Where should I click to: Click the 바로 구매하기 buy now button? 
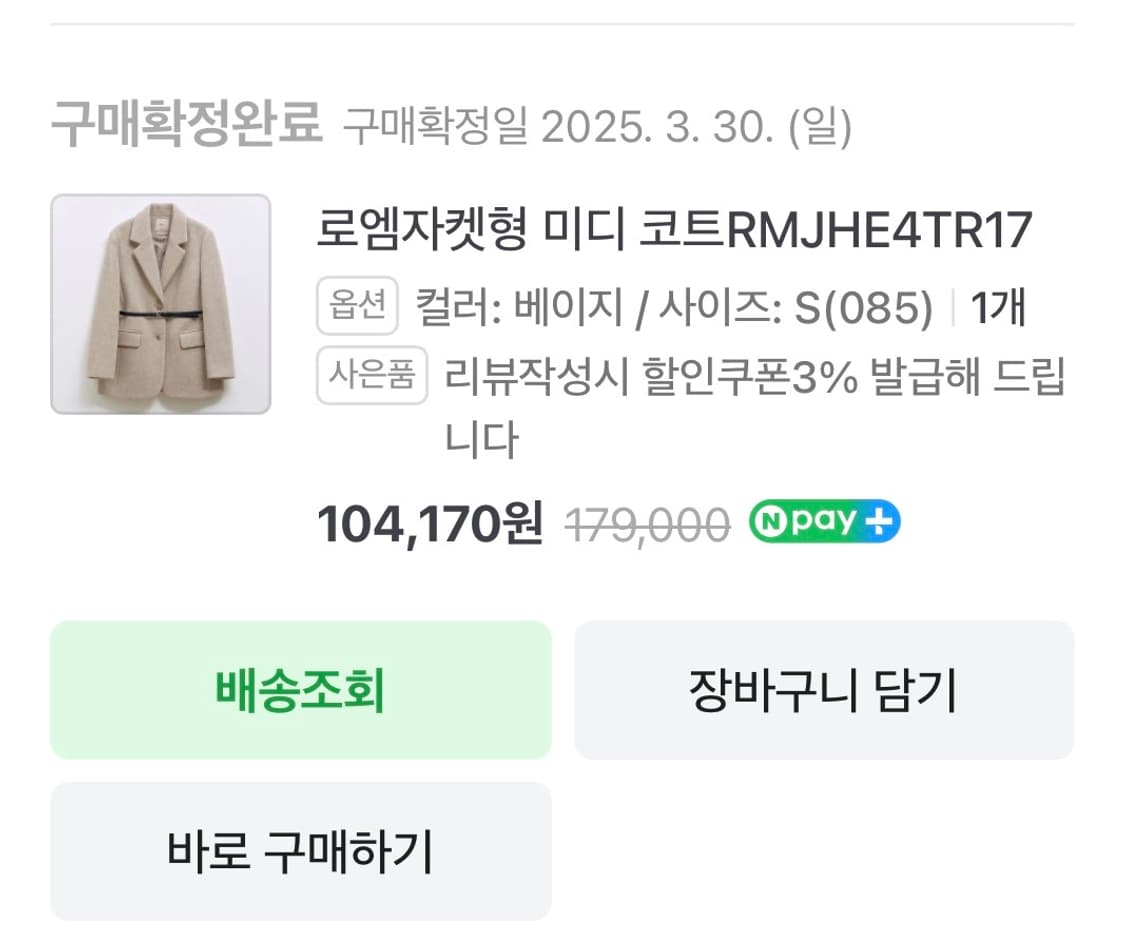coord(300,851)
